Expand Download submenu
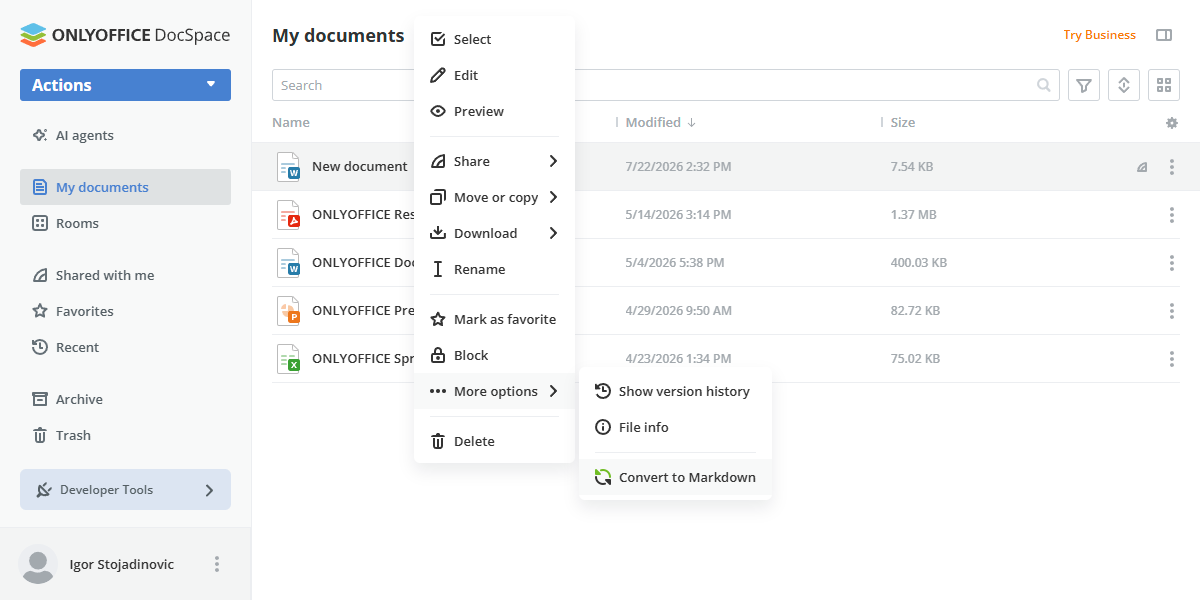Image resolution: width=1200 pixels, height=600 pixels. [x=495, y=233]
